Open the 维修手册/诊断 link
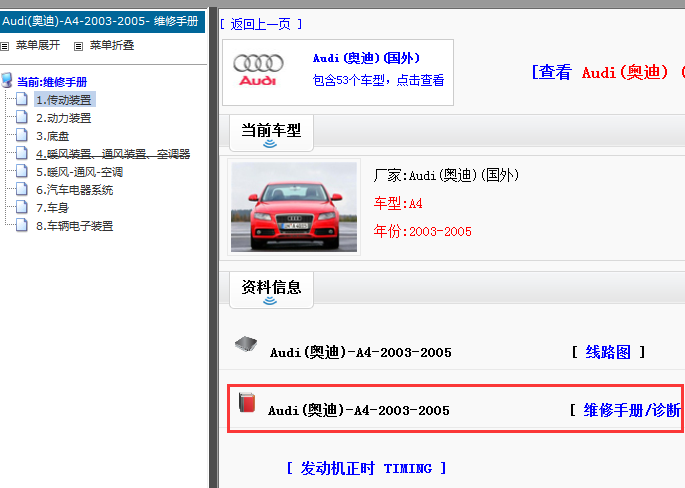685x488 pixels. pyautogui.click(x=632, y=410)
